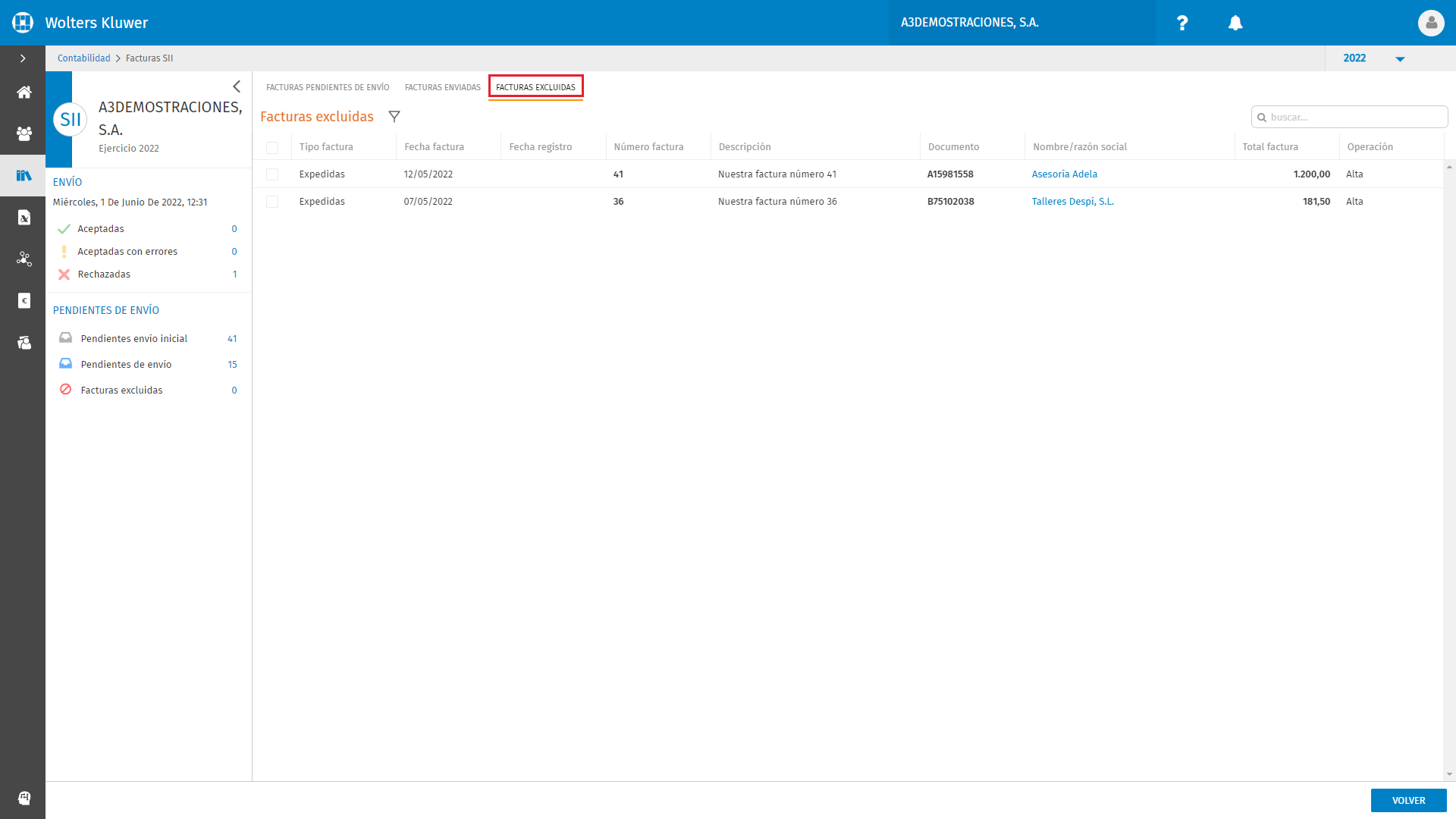The width and height of the screenshot is (1456, 819).
Task: Expand the left navigation sidebar
Action: [23, 58]
